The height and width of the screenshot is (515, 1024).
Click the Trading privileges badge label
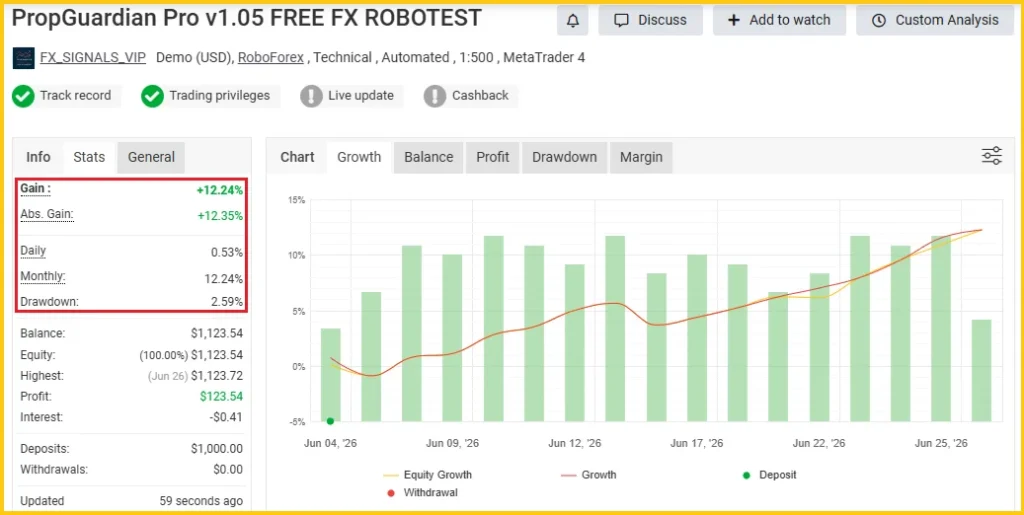click(x=219, y=96)
